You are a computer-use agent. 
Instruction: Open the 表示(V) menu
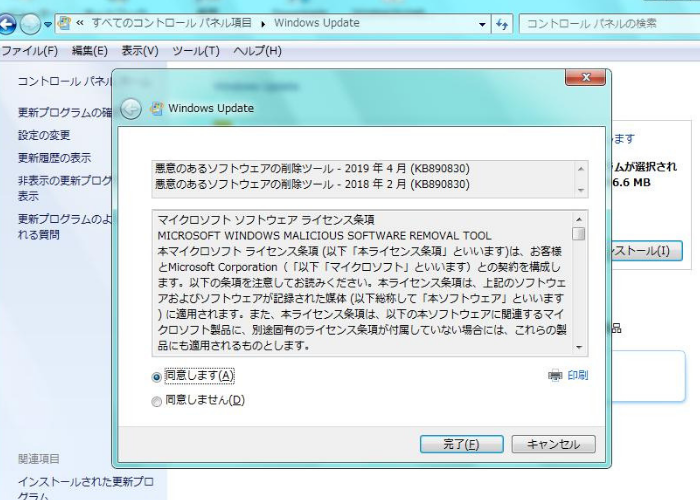point(140,51)
